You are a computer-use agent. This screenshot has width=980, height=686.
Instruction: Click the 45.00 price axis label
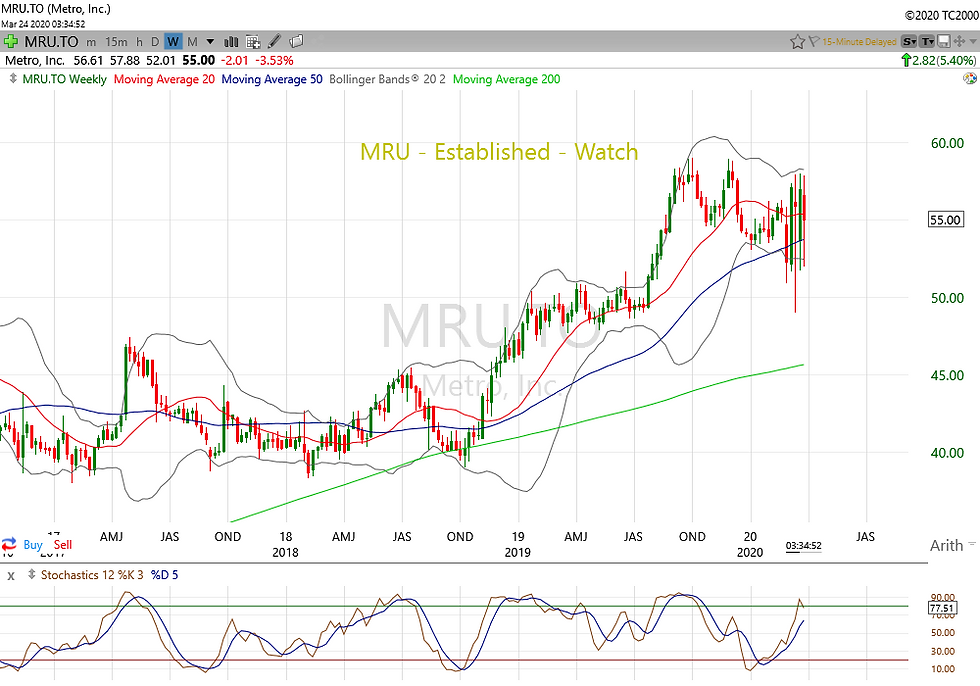(947, 375)
